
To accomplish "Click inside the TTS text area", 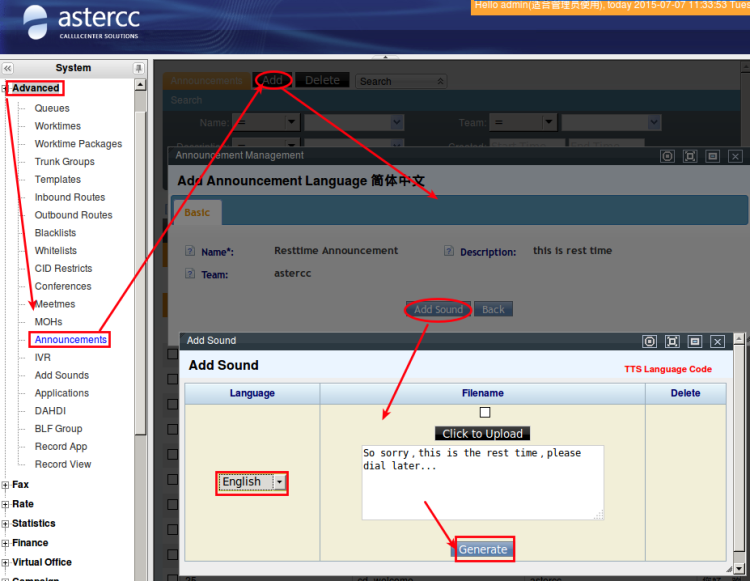I will point(482,485).
